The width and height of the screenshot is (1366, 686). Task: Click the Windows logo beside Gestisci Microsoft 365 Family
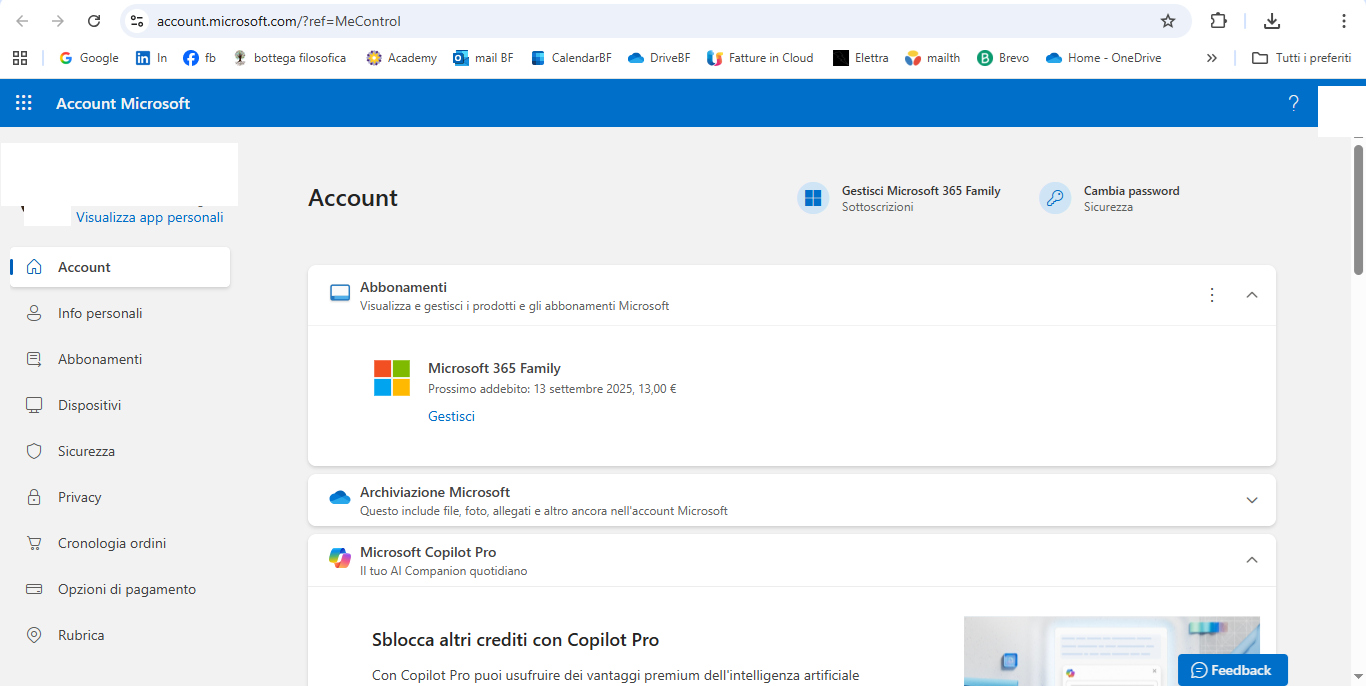813,198
